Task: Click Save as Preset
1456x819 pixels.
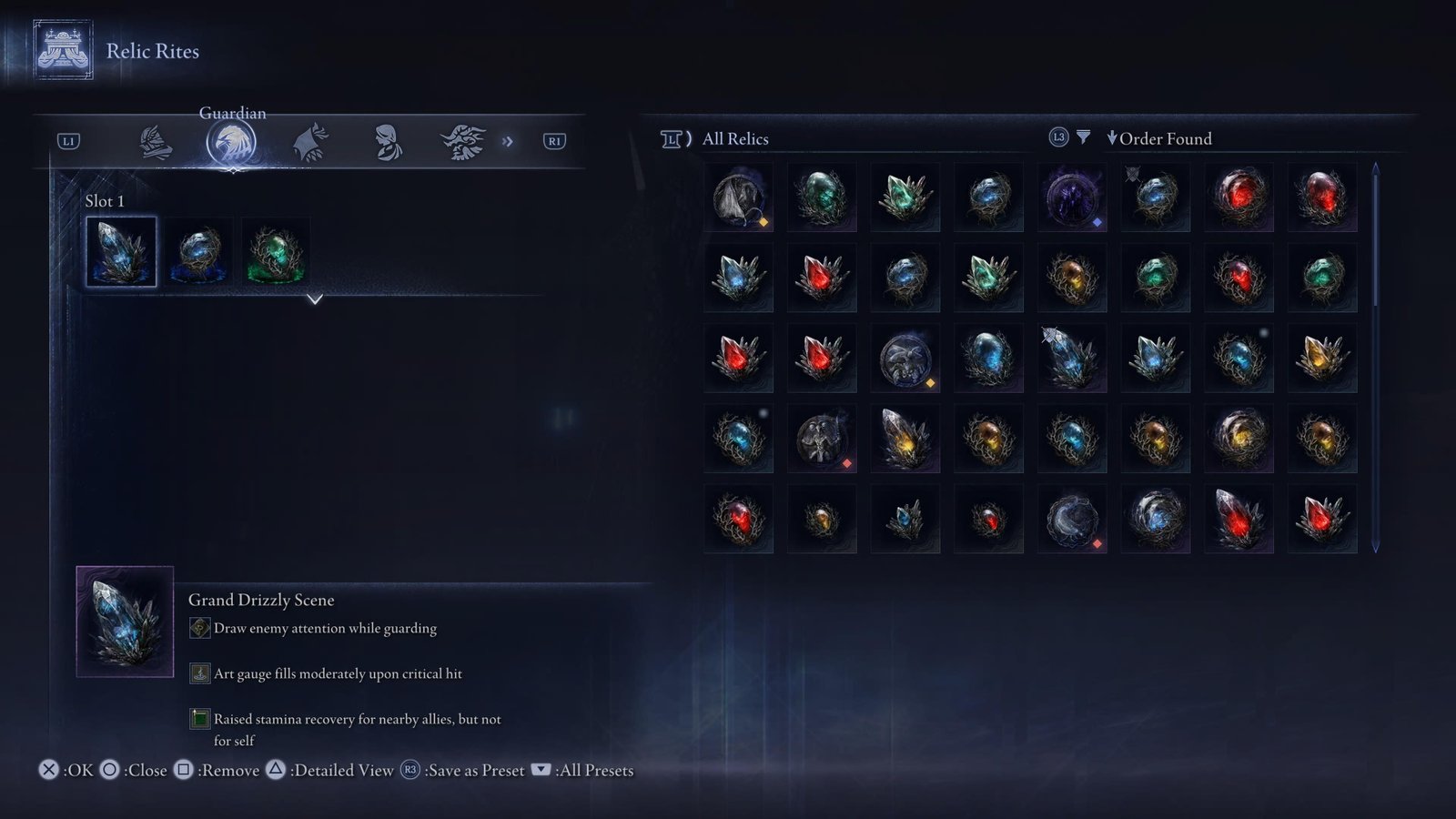Action: point(463,770)
